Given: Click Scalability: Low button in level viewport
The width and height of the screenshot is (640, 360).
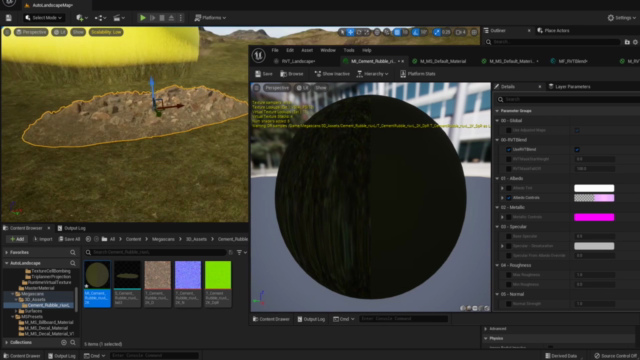Looking at the screenshot, I should pos(106,32).
